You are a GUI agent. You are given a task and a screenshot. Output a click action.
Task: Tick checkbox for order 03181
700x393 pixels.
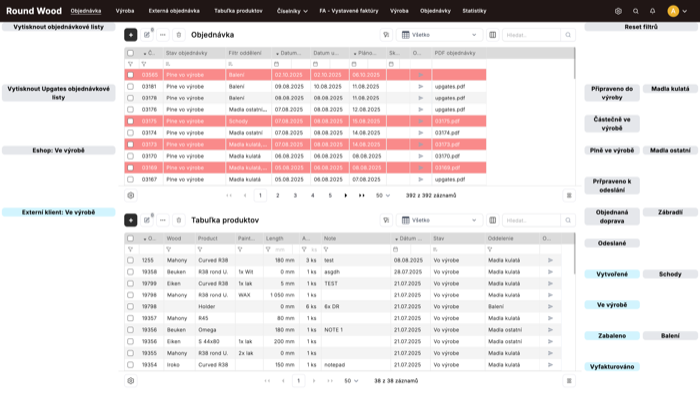point(130,87)
